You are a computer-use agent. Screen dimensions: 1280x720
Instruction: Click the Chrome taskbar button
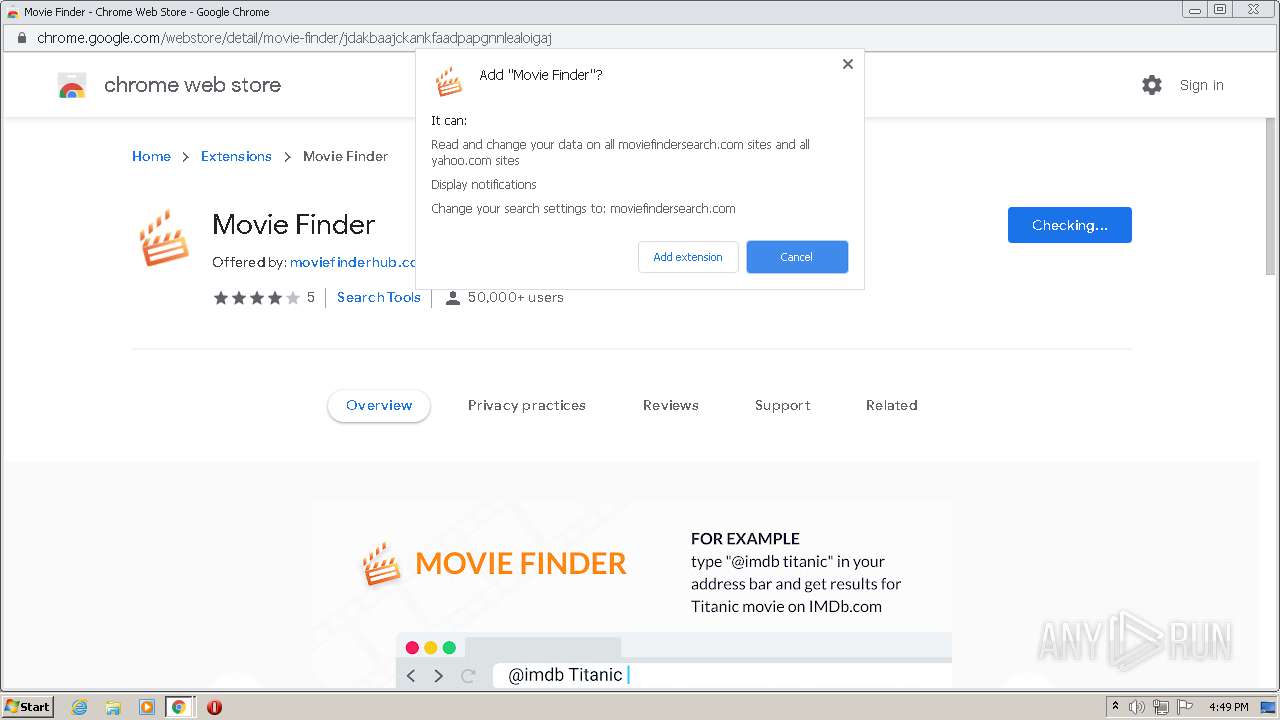tap(179, 707)
